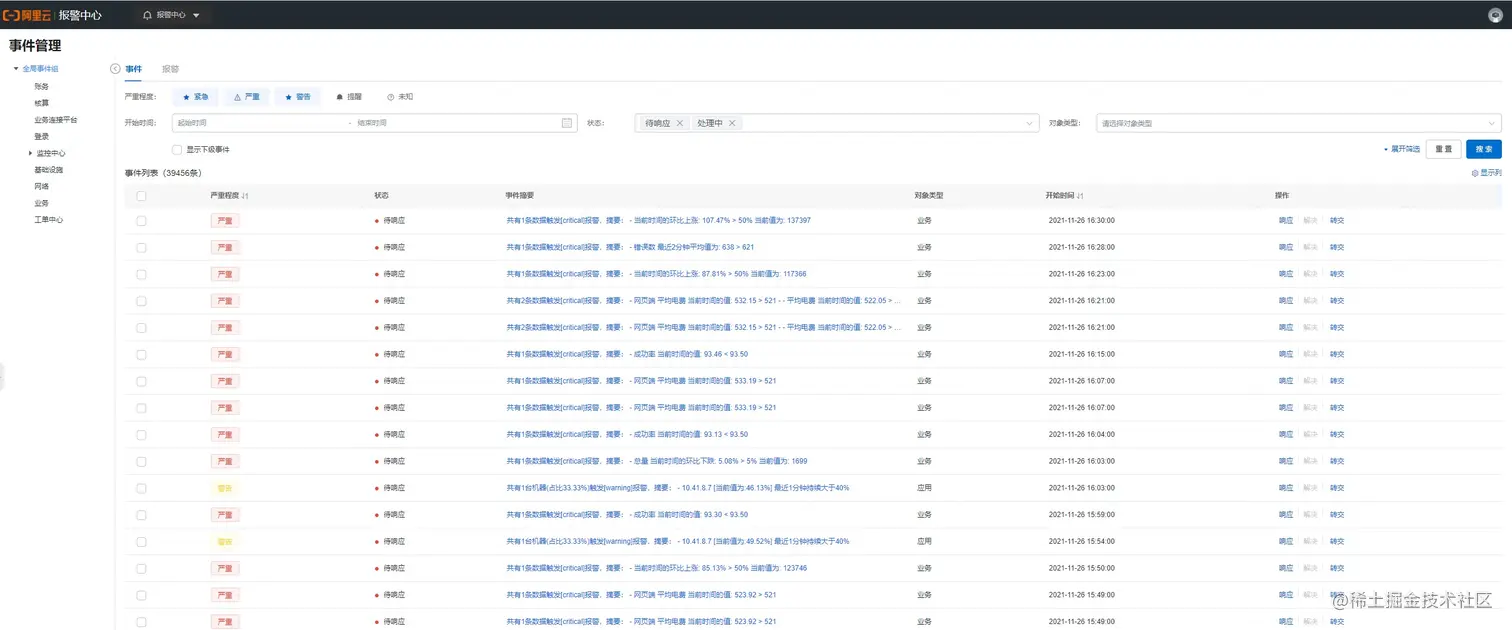Click 响应 for the 16:23:00 event
Viewport: 1512px width, 630px height.
[x=1285, y=274]
